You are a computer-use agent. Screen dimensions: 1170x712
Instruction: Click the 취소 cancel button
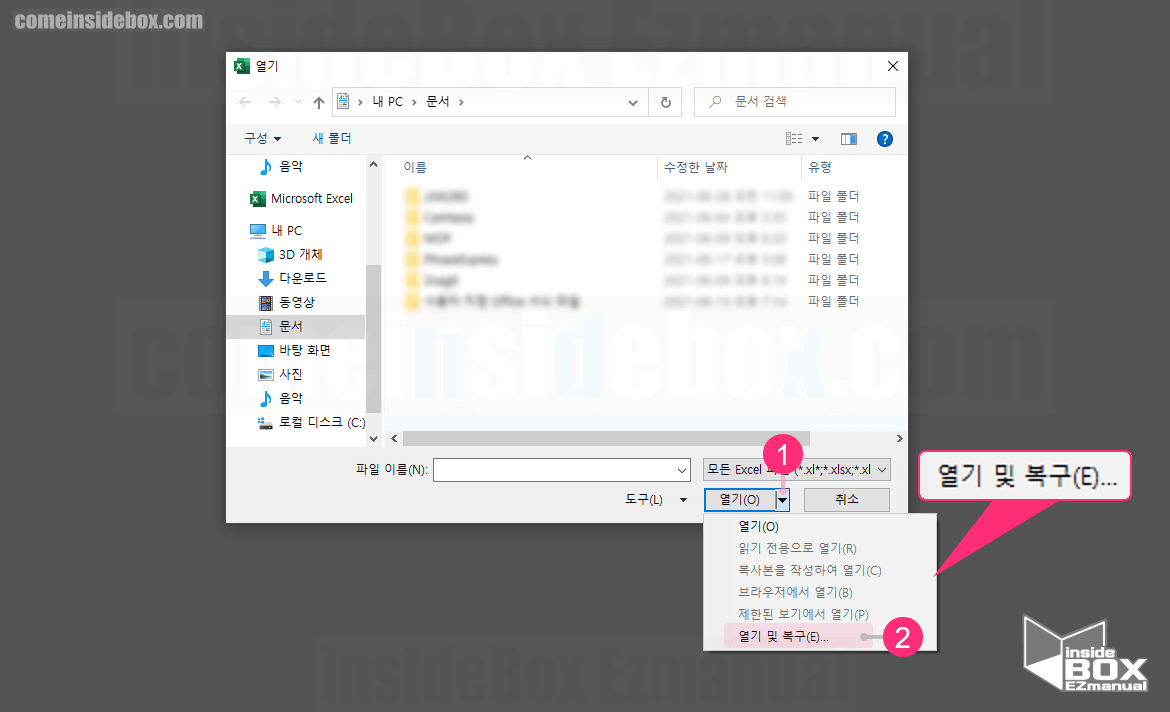pos(846,499)
